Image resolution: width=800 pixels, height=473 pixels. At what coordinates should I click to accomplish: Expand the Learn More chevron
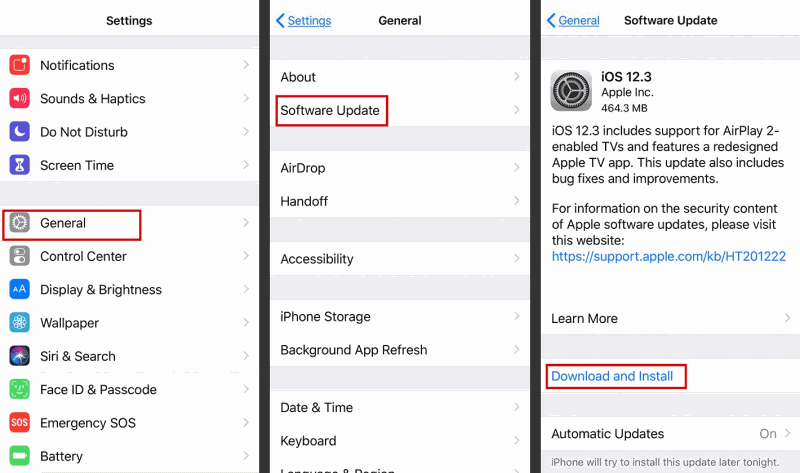click(787, 318)
